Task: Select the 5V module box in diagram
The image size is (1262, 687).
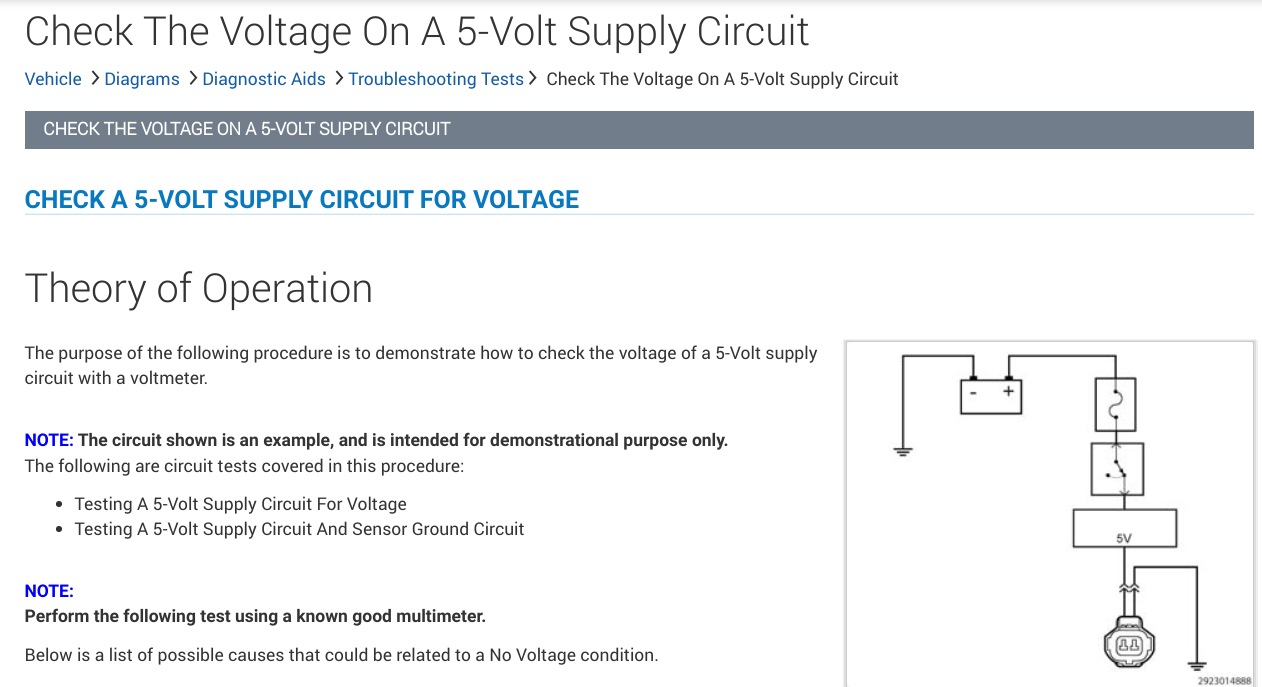Action: (x=1124, y=528)
